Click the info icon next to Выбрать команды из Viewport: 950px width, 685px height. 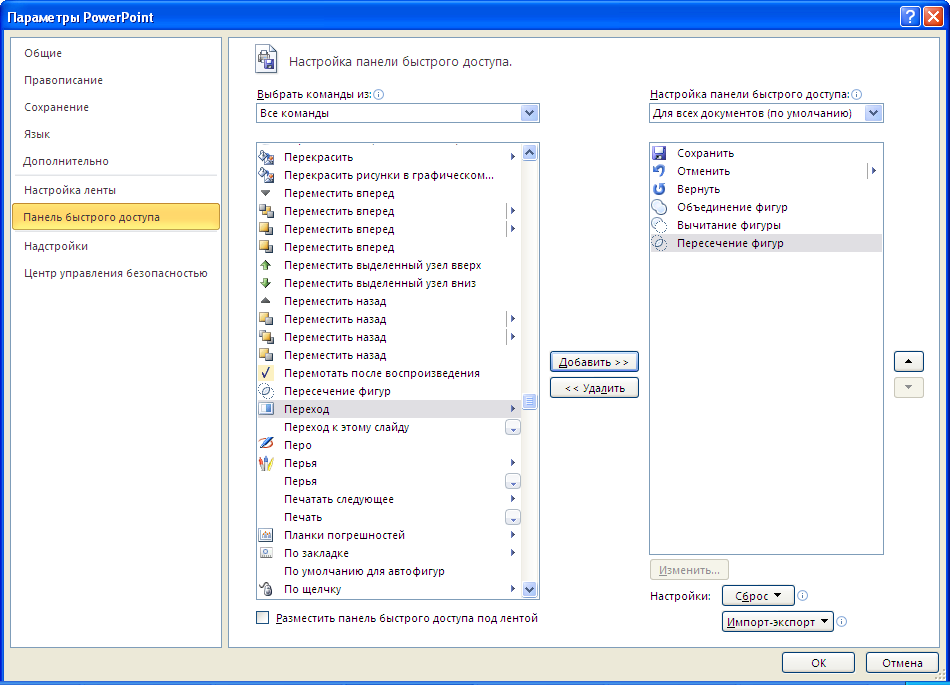pyautogui.click(x=379, y=94)
